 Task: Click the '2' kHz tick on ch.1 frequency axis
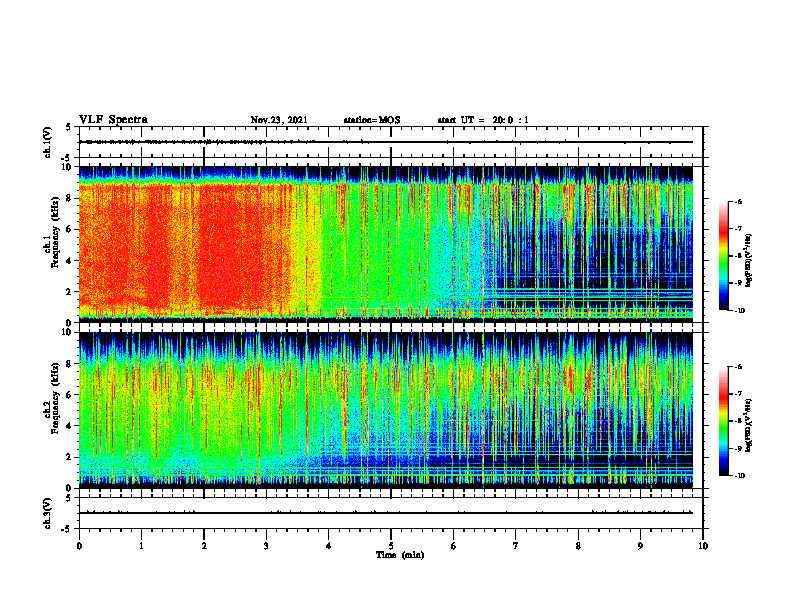tap(70, 292)
